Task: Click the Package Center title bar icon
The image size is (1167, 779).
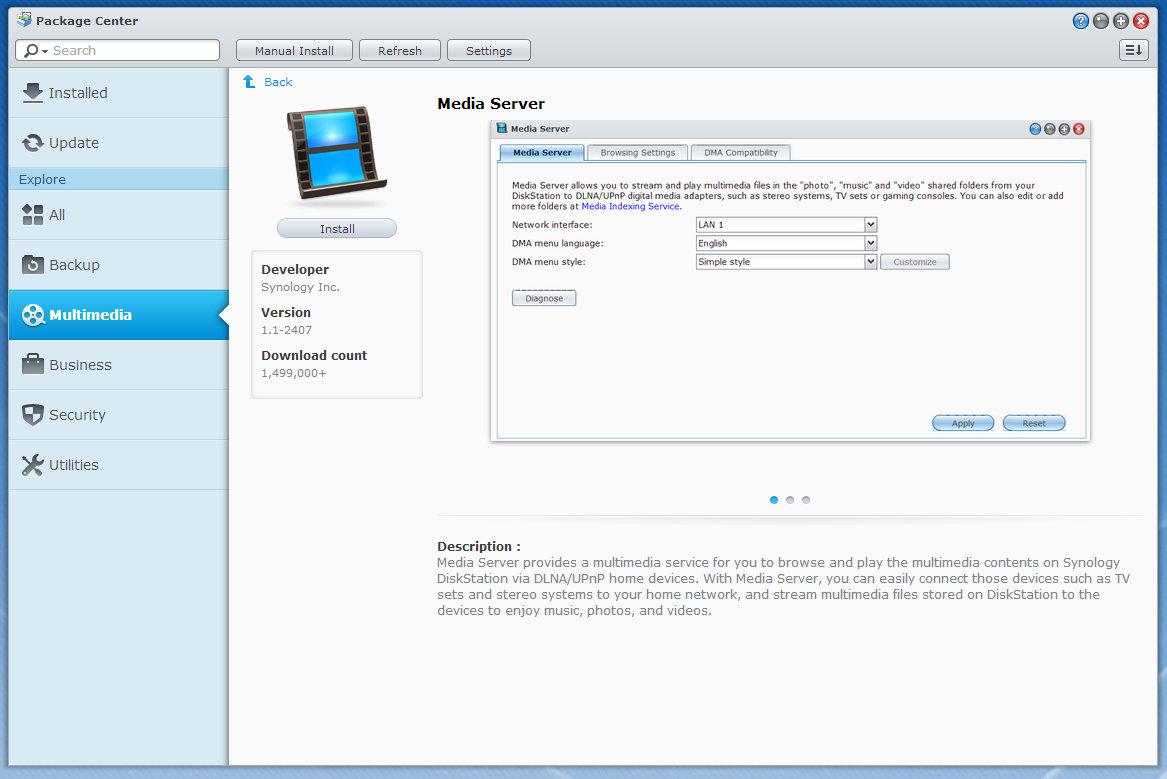Action: pos(25,19)
